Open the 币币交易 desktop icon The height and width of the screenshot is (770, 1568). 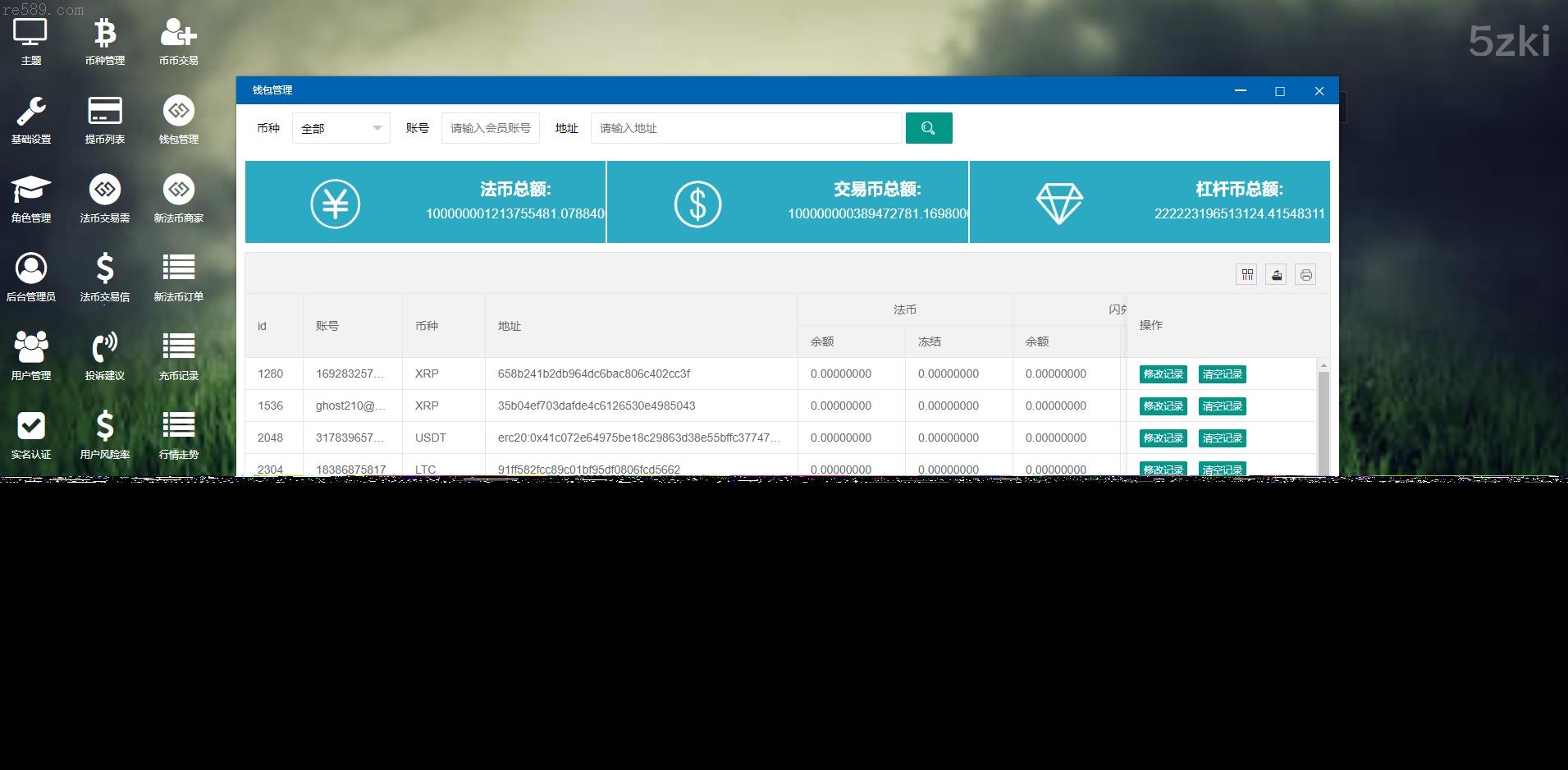click(178, 34)
